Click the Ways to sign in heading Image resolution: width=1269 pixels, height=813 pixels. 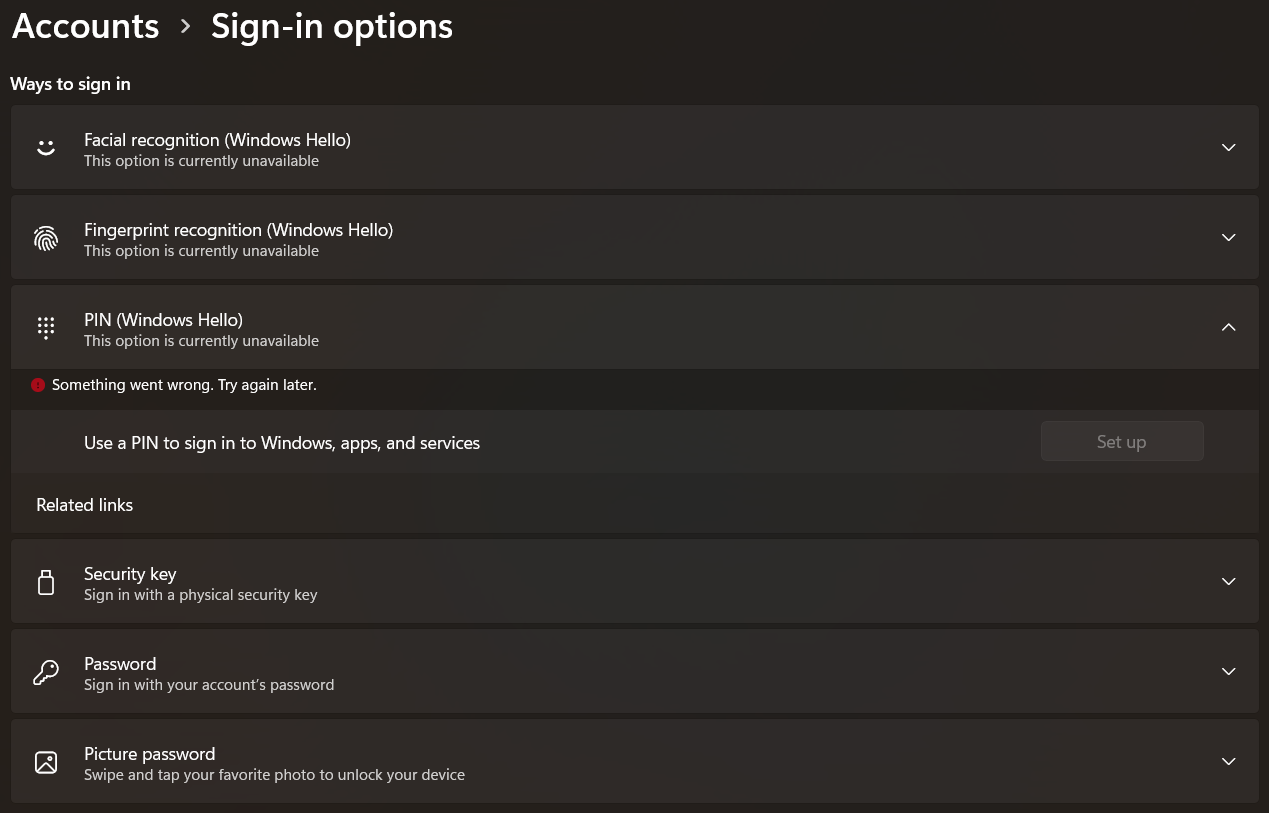[70, 84]
